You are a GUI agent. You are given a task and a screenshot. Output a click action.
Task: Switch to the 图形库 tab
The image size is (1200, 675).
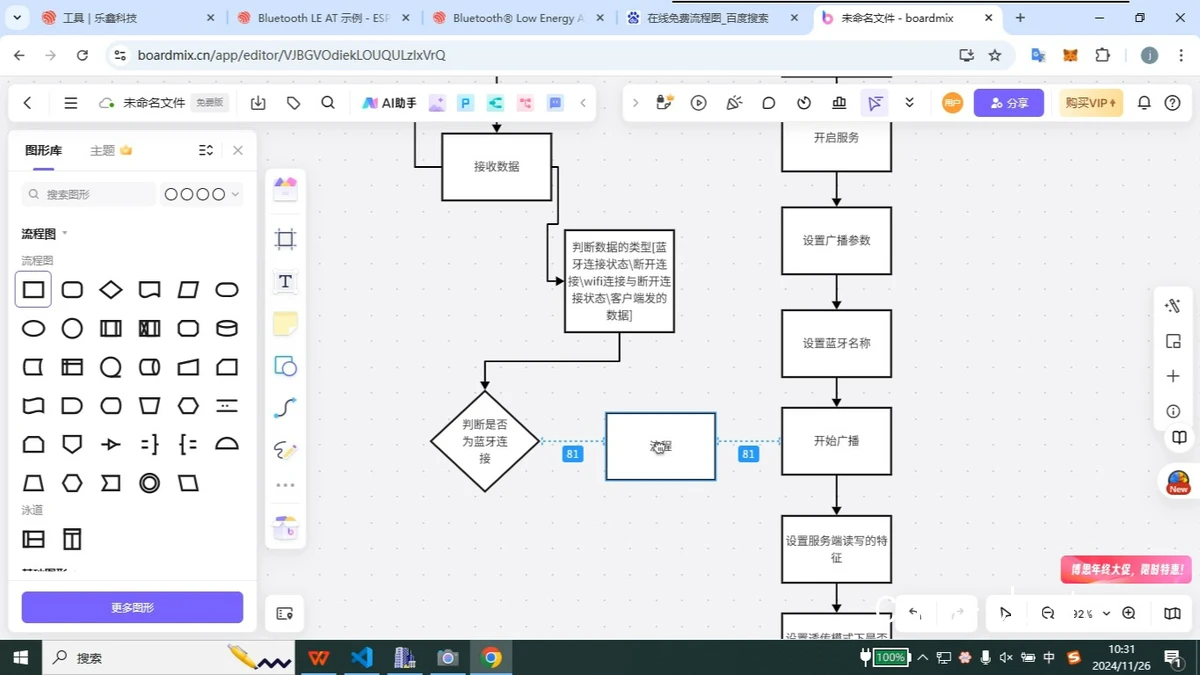43,150
